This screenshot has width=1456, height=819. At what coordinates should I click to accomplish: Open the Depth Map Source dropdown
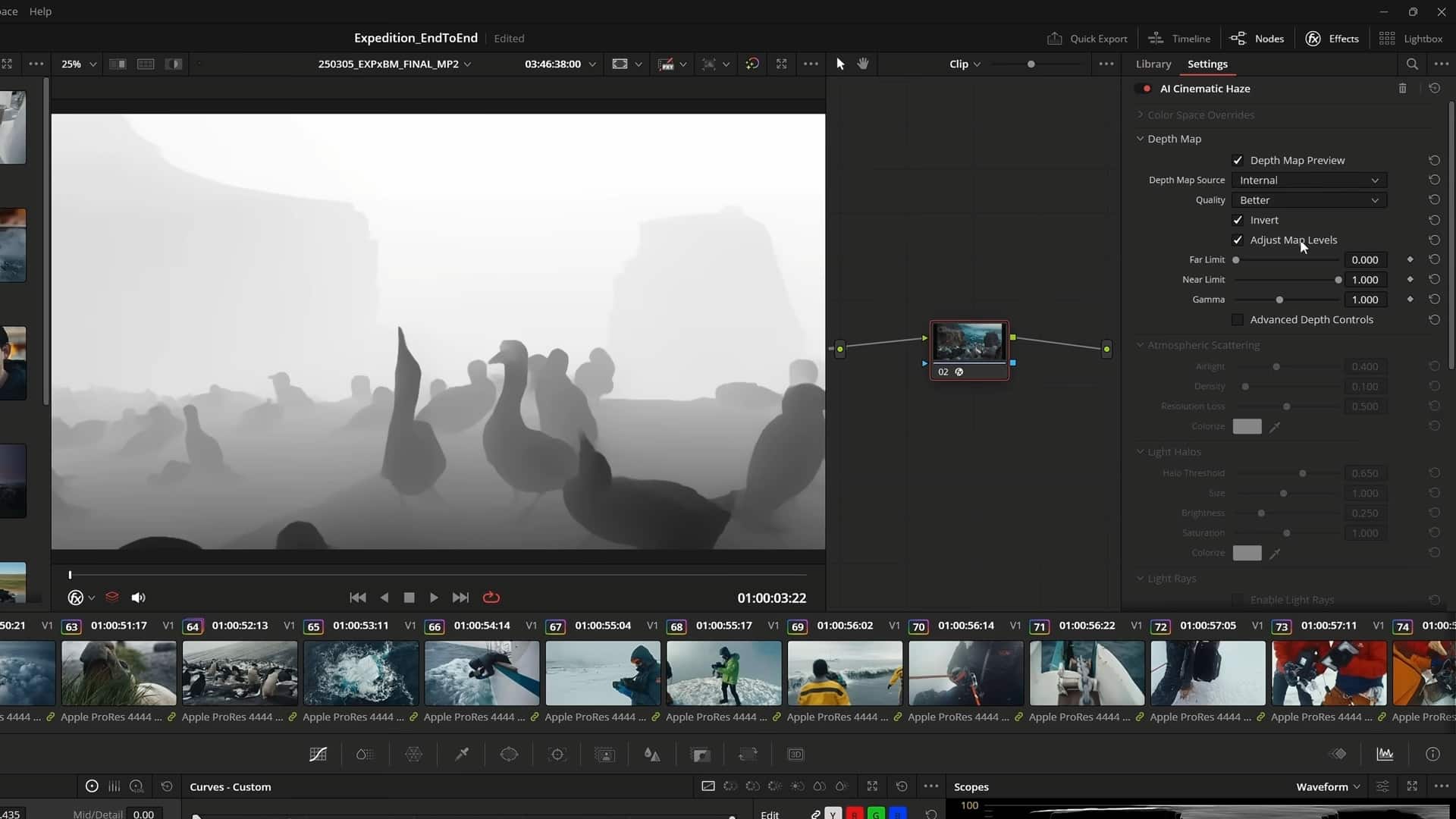1308,180
